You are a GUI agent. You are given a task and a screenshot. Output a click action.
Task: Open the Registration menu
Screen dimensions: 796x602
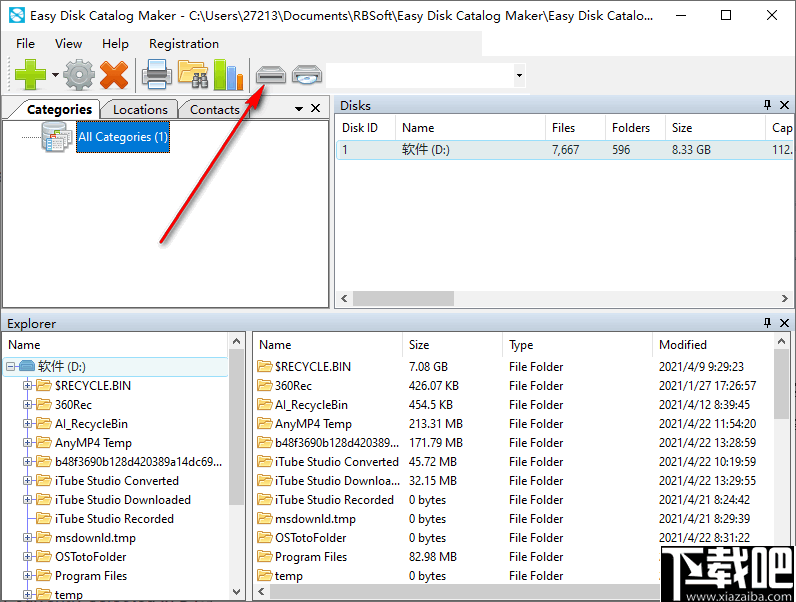coord(184,44)
